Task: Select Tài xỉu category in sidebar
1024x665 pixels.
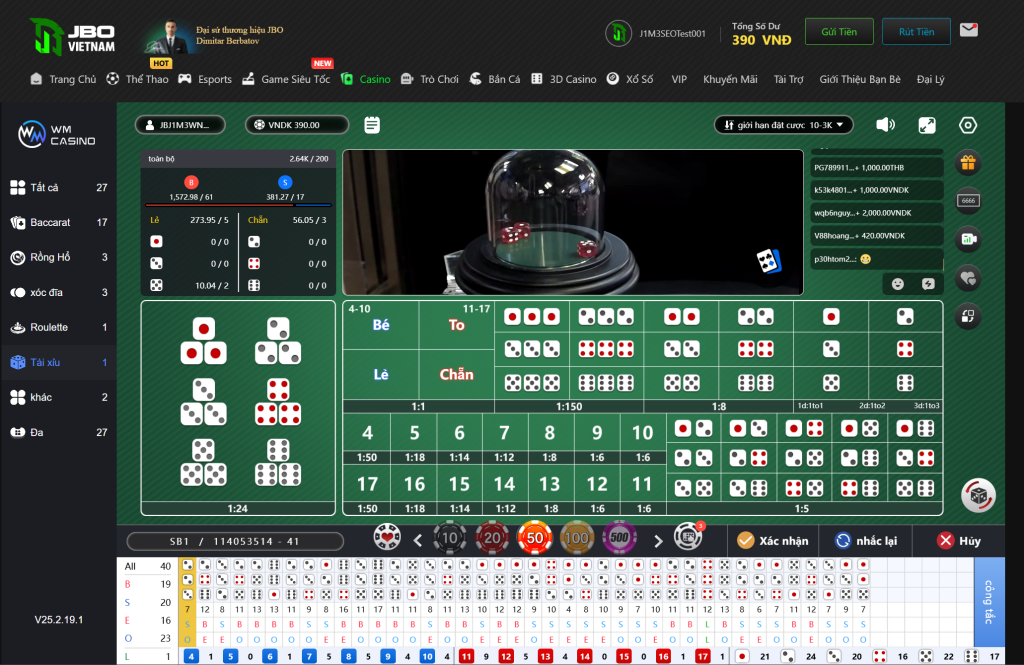Action: tap(59, 362)
